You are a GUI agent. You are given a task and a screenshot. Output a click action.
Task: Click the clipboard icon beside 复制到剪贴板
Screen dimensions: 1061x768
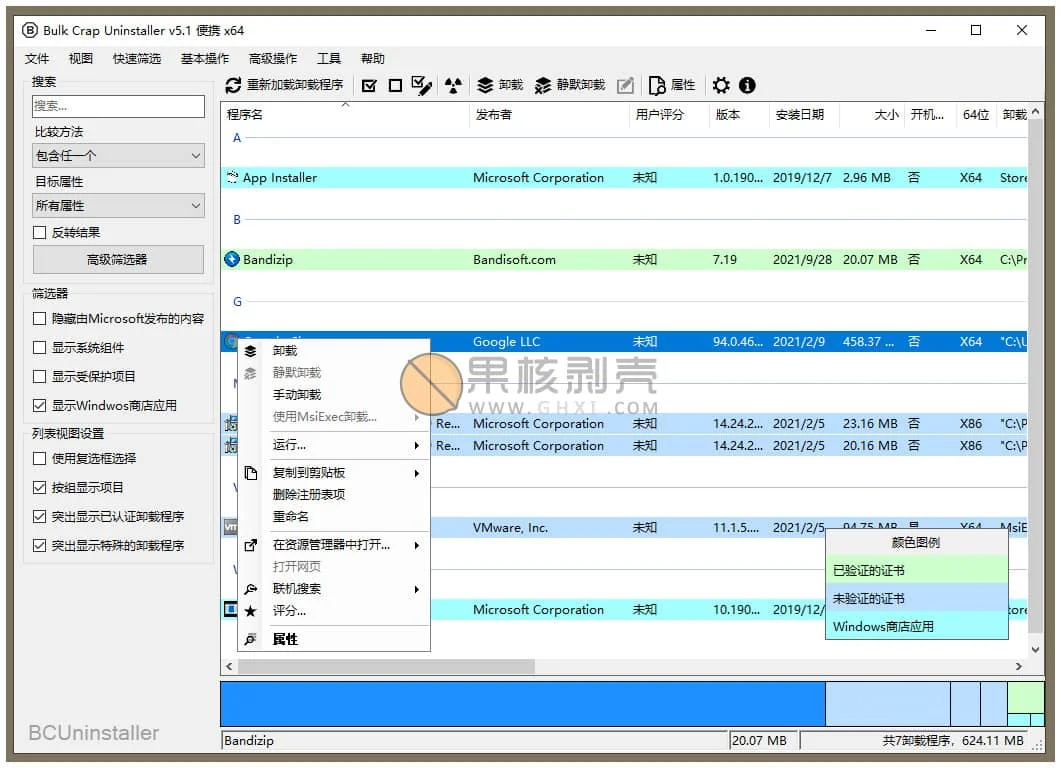click(x=250, y=473)
